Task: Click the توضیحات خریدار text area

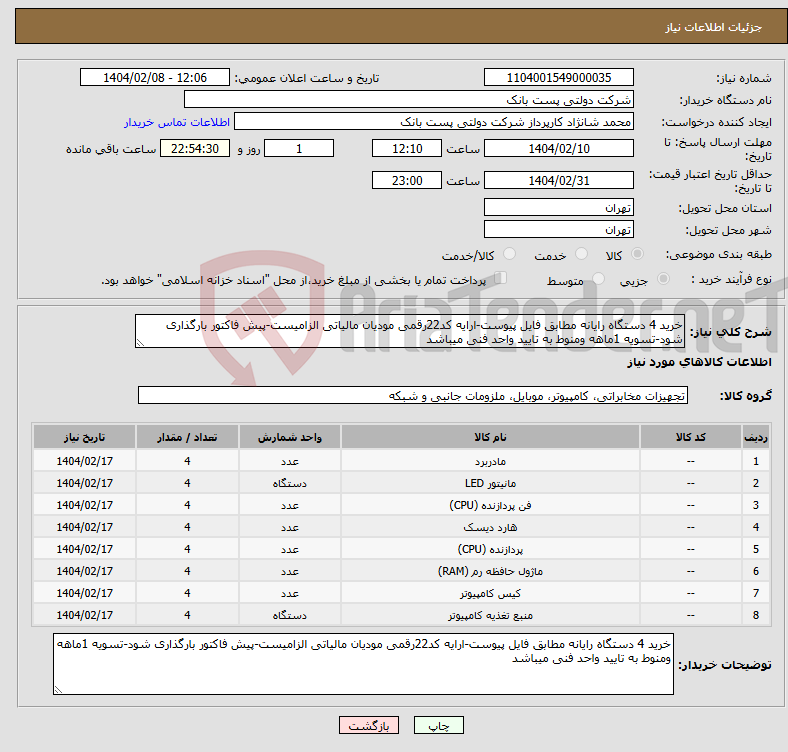Action: (x=363, y=665)
